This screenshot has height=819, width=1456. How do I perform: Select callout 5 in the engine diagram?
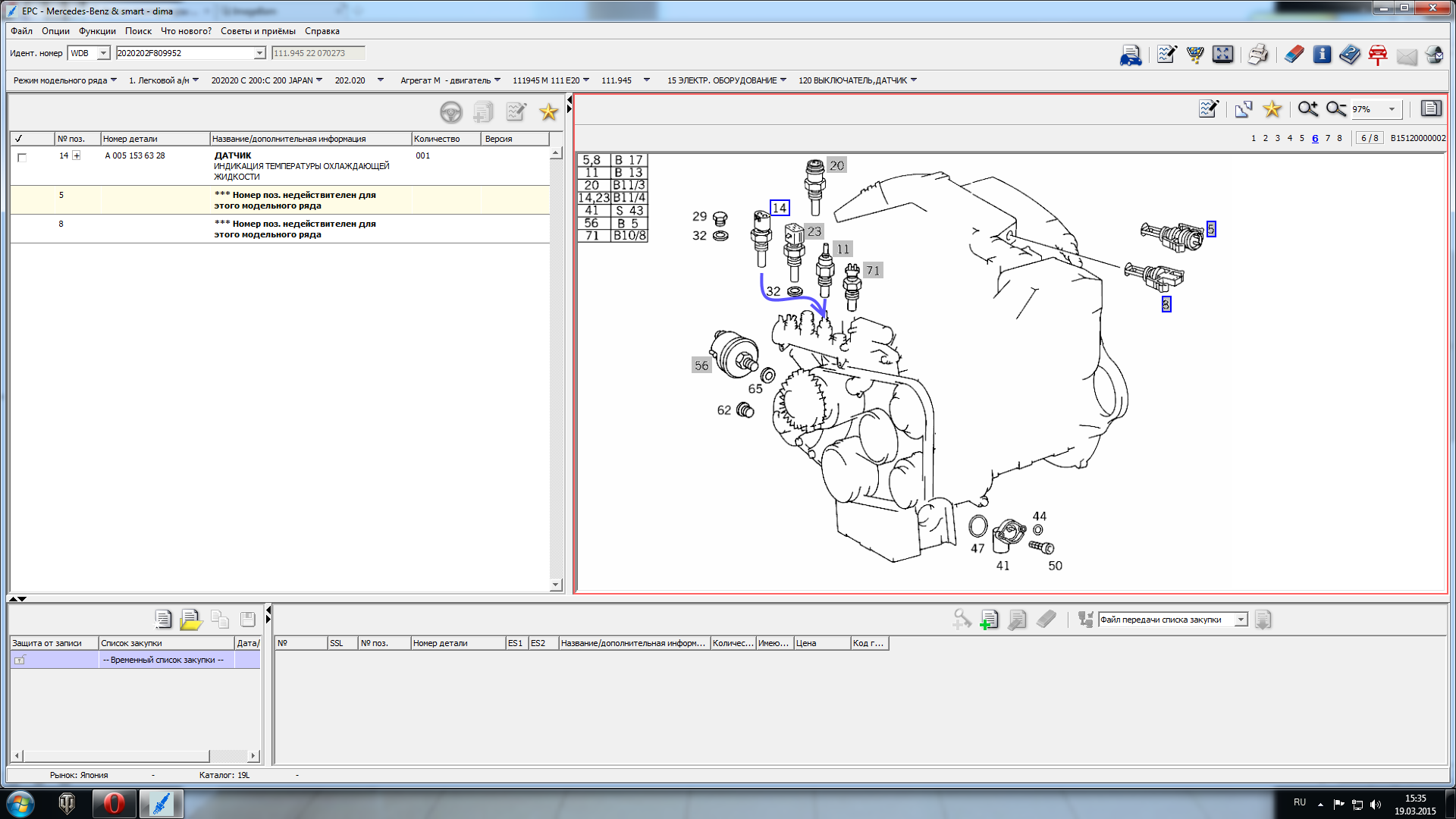pos(1211,228)
